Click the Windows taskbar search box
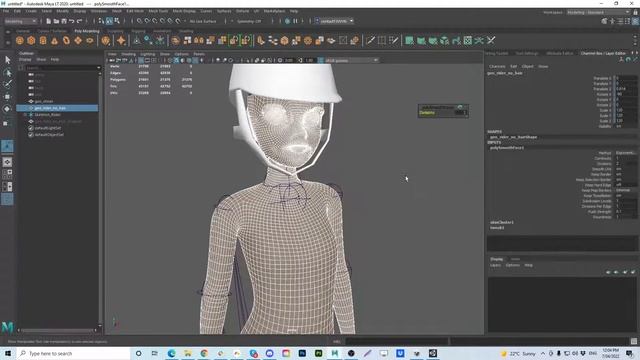This screenshot has width=640, height=360. pyautogui.click(x=73, y=353)
